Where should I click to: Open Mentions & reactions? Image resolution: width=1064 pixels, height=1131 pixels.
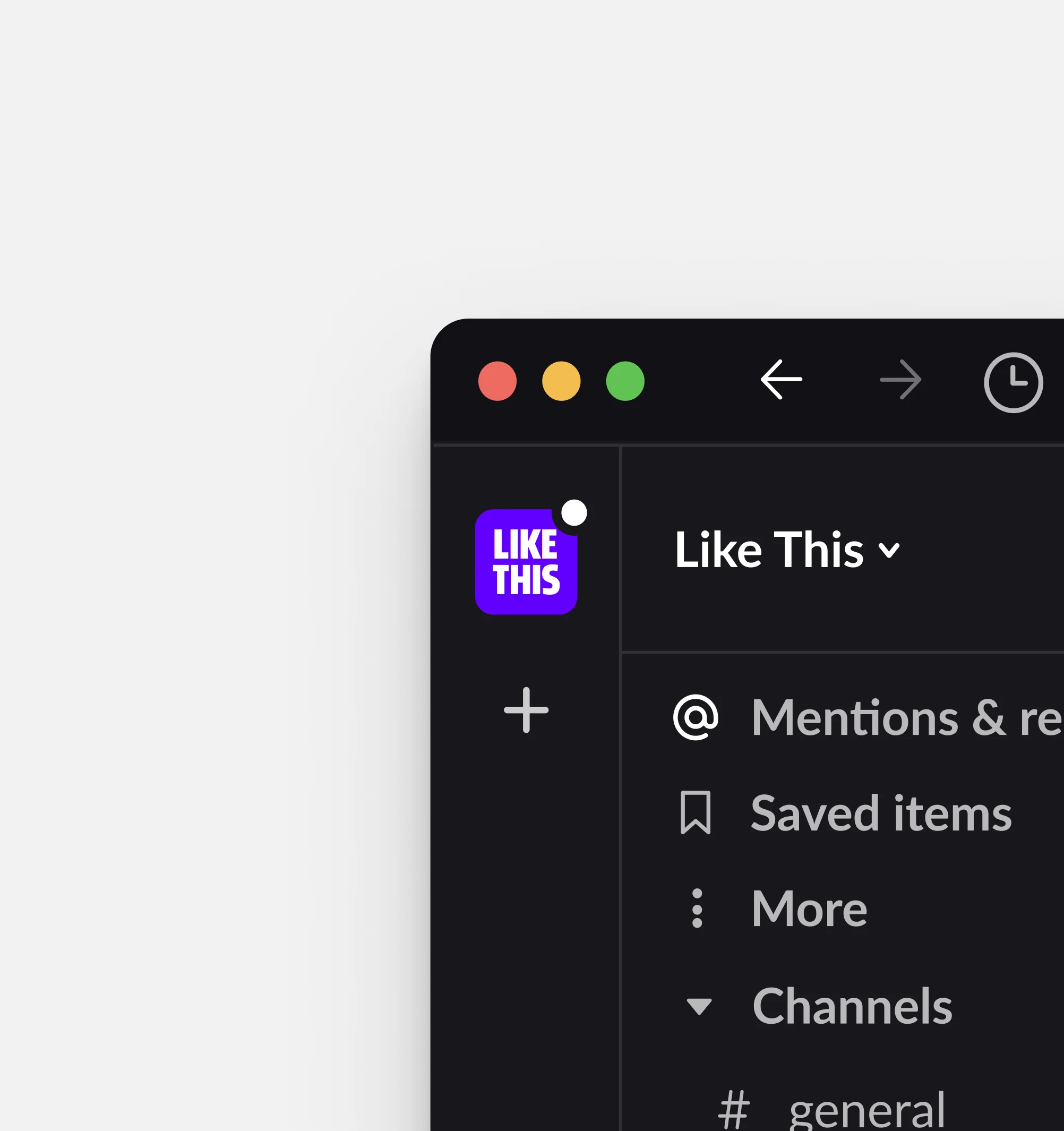[x=907, y=718]
